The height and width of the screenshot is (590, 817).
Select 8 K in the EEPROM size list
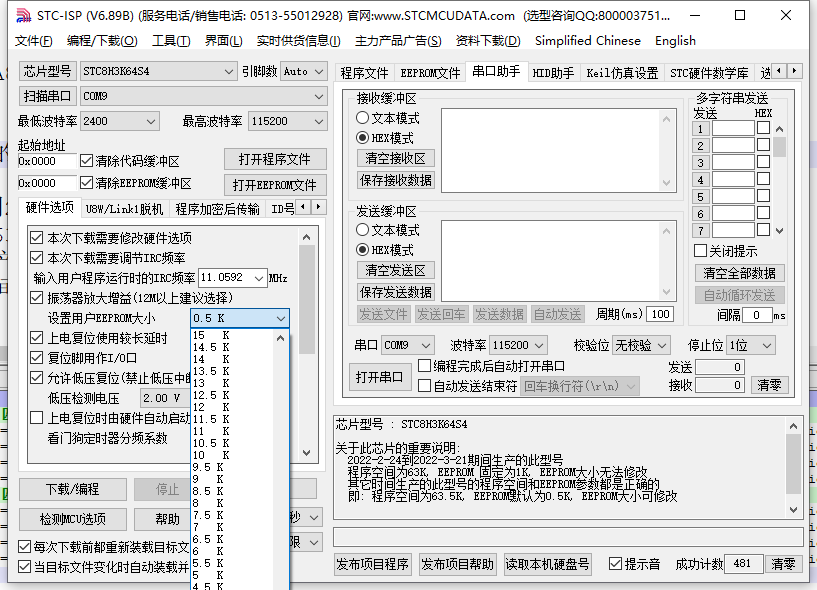click(233, 503)
